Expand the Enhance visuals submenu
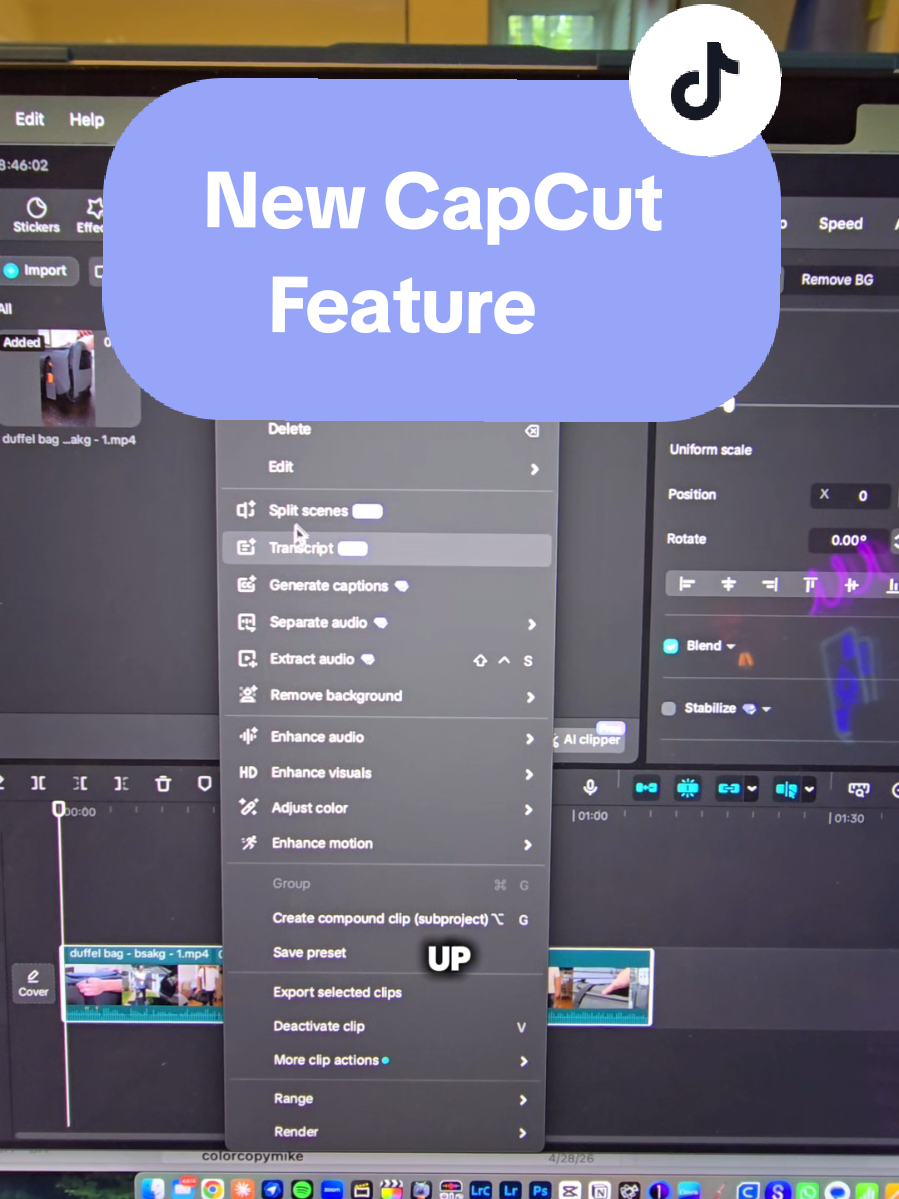The image size is (899, 1199). (x=529, y=774)
